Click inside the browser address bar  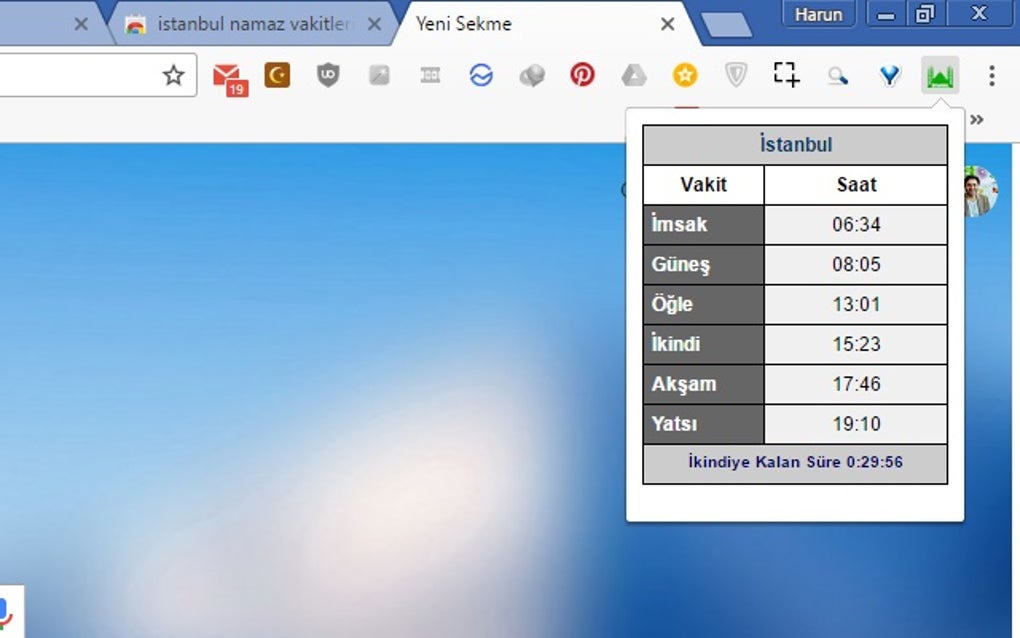click(x=80, y=74)
